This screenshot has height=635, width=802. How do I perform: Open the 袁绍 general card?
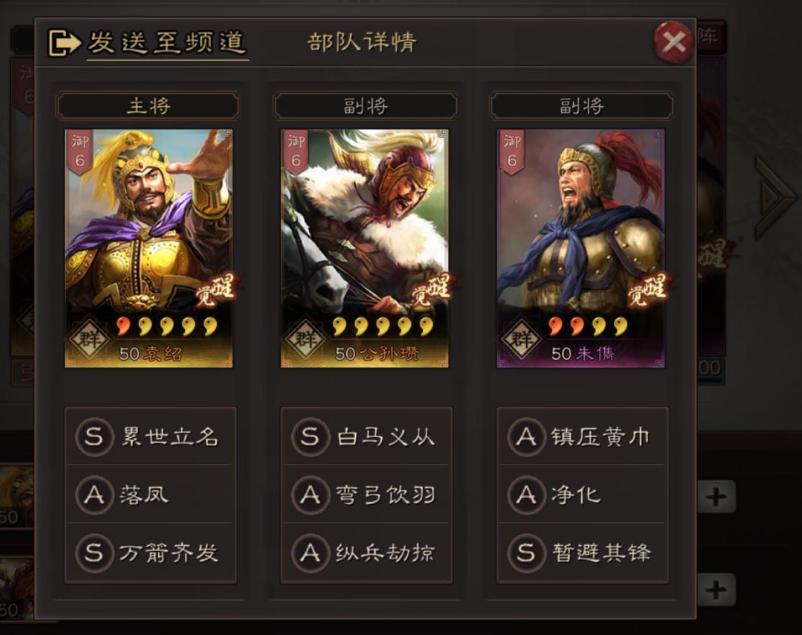coord(148,248)
